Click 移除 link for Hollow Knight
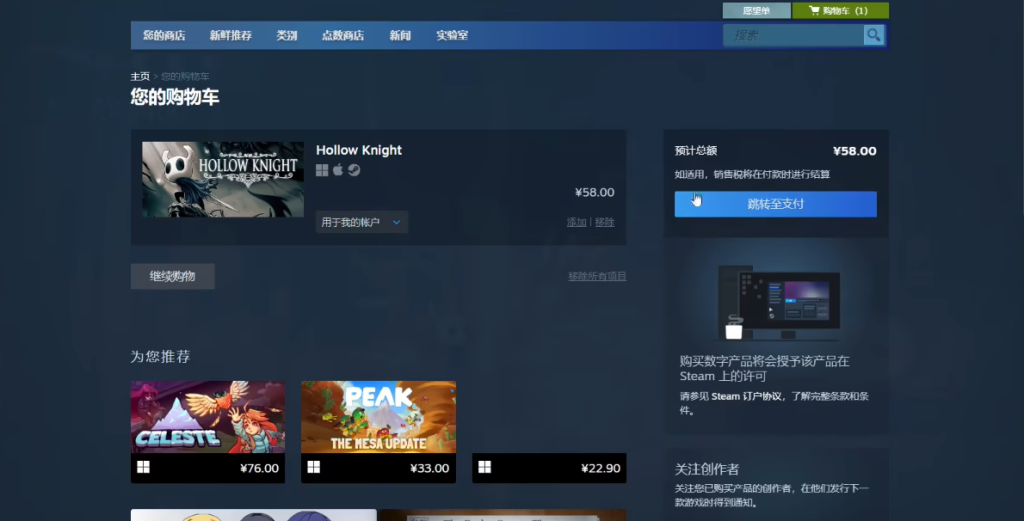The height and width of the screenshot is (521, 1024). (605, 222)
